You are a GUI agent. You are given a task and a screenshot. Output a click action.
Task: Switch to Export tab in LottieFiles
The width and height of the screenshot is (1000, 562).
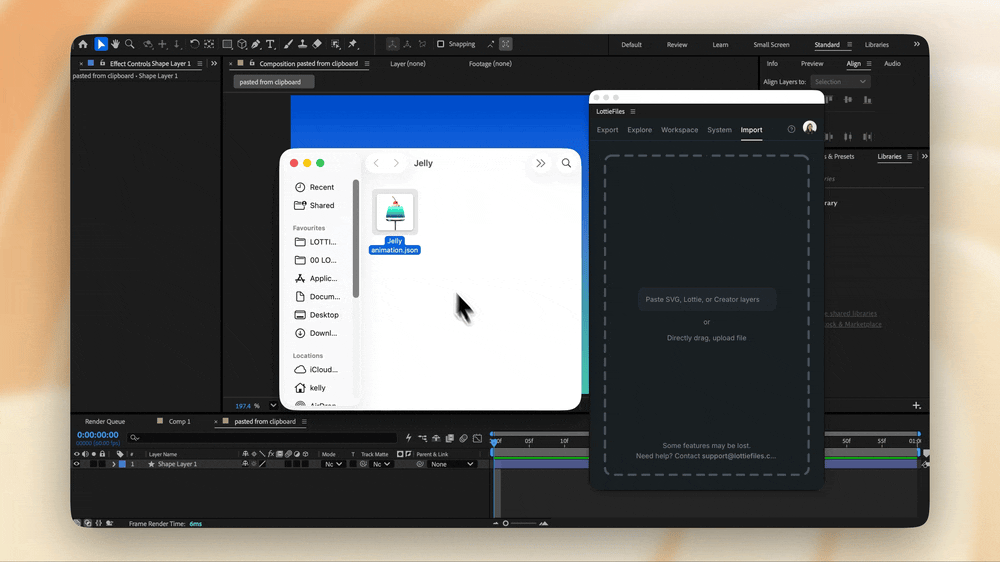[607, 129]
